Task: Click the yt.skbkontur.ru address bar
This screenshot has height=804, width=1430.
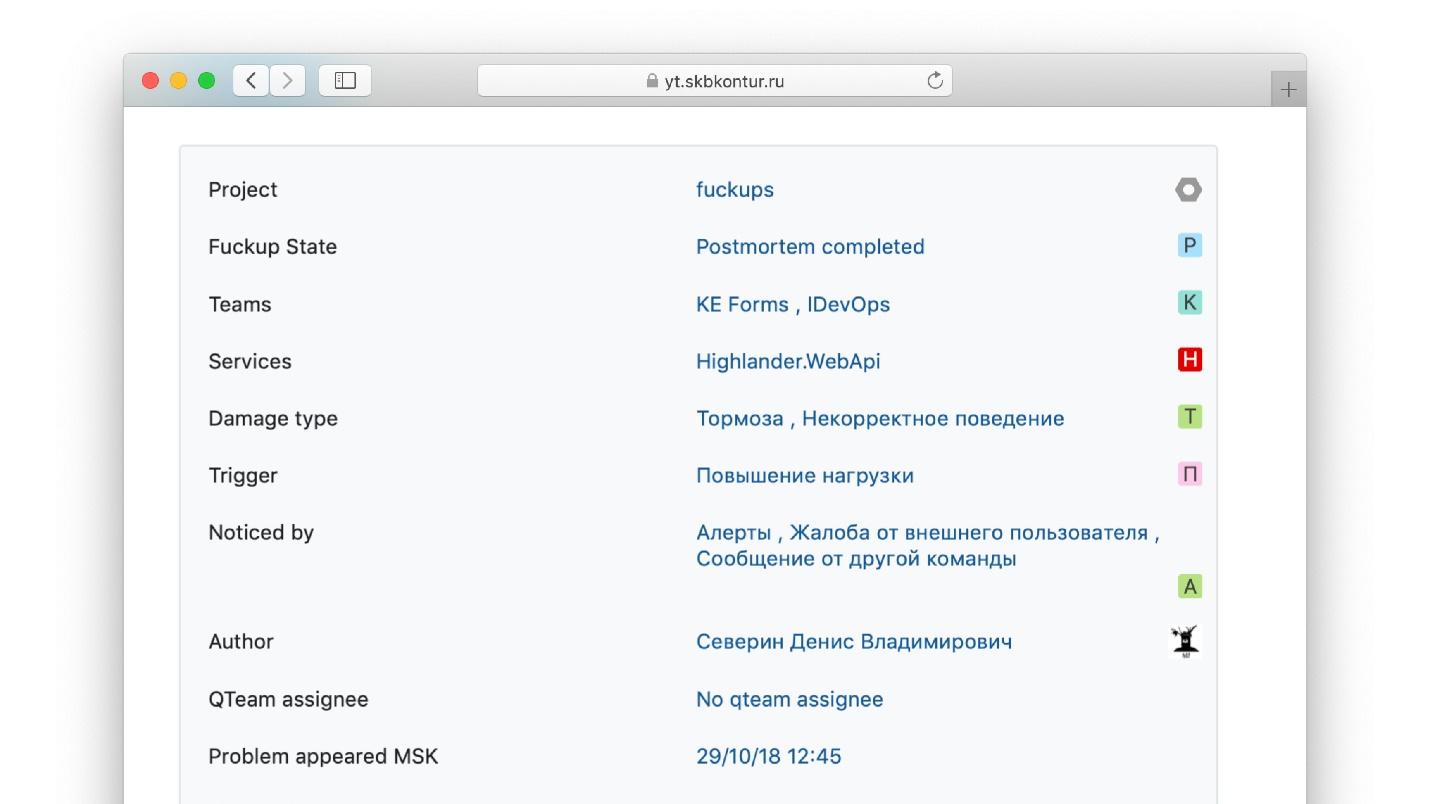Action: click(715, 81)
